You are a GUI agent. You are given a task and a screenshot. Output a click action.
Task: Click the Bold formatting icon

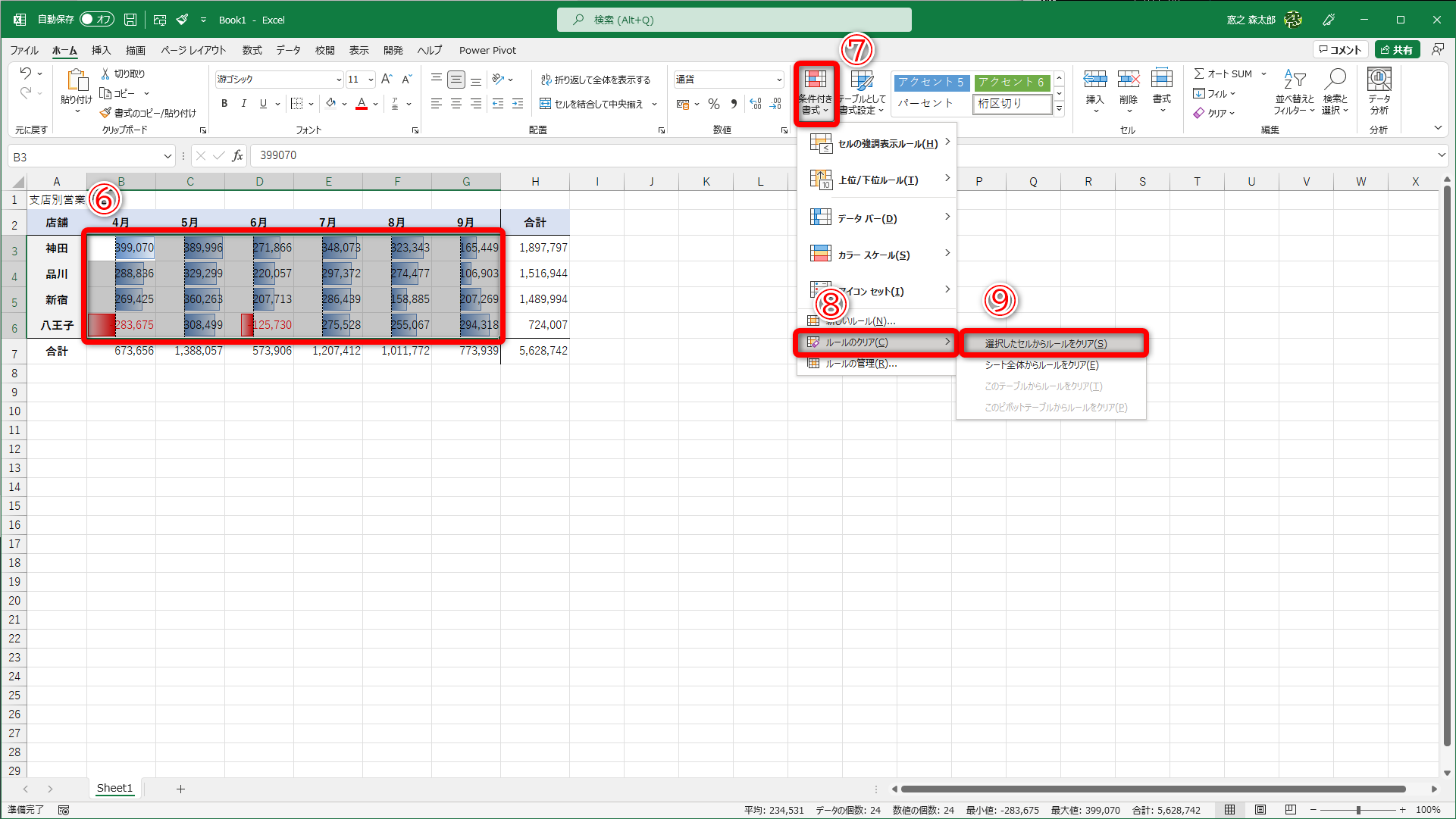click(224, 104)
